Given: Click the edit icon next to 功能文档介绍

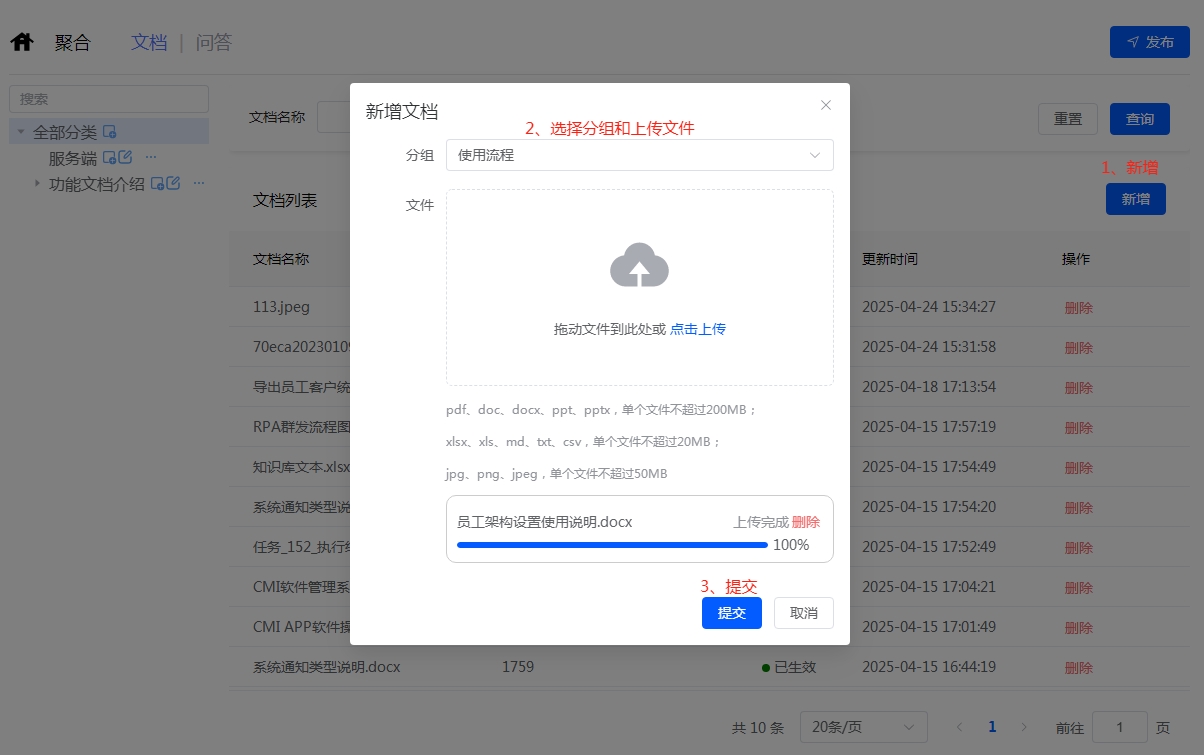Looking at the screenshot, I should 174,183.
